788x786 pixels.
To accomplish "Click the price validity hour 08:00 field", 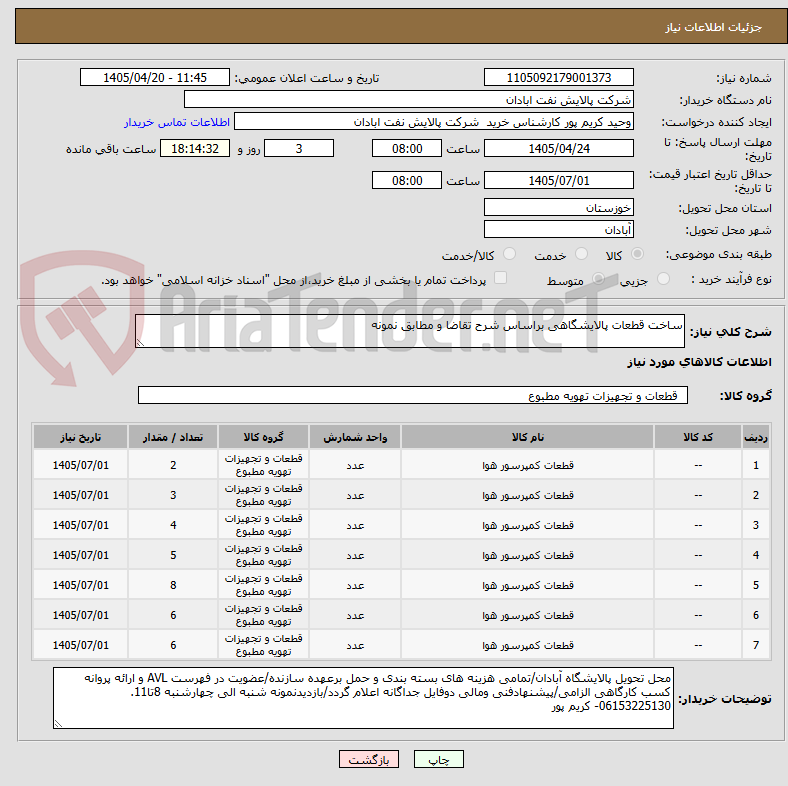I will pos(407,180).
